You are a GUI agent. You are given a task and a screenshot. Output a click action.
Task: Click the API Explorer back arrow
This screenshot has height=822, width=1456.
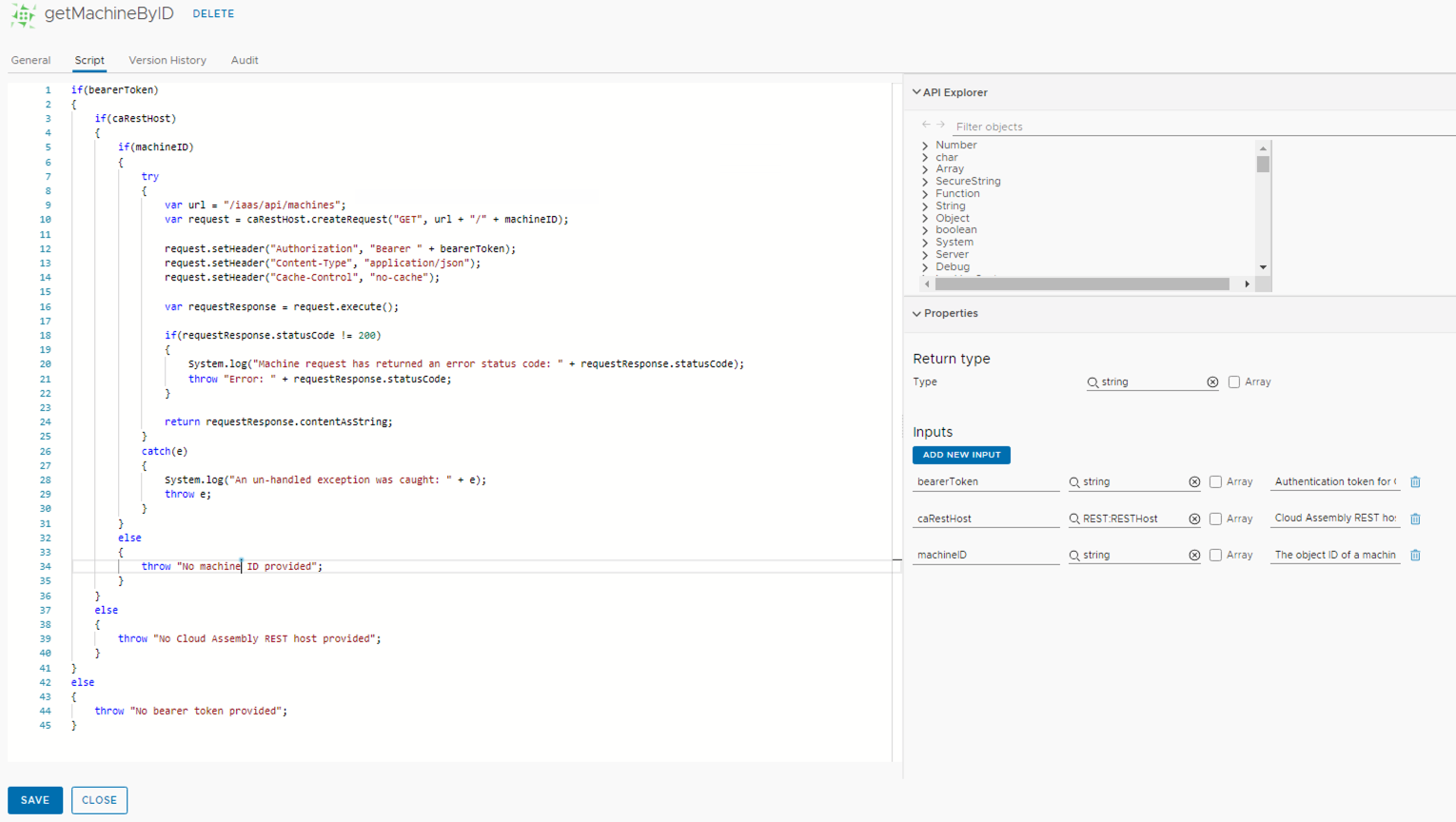click(x=926, y=125)
